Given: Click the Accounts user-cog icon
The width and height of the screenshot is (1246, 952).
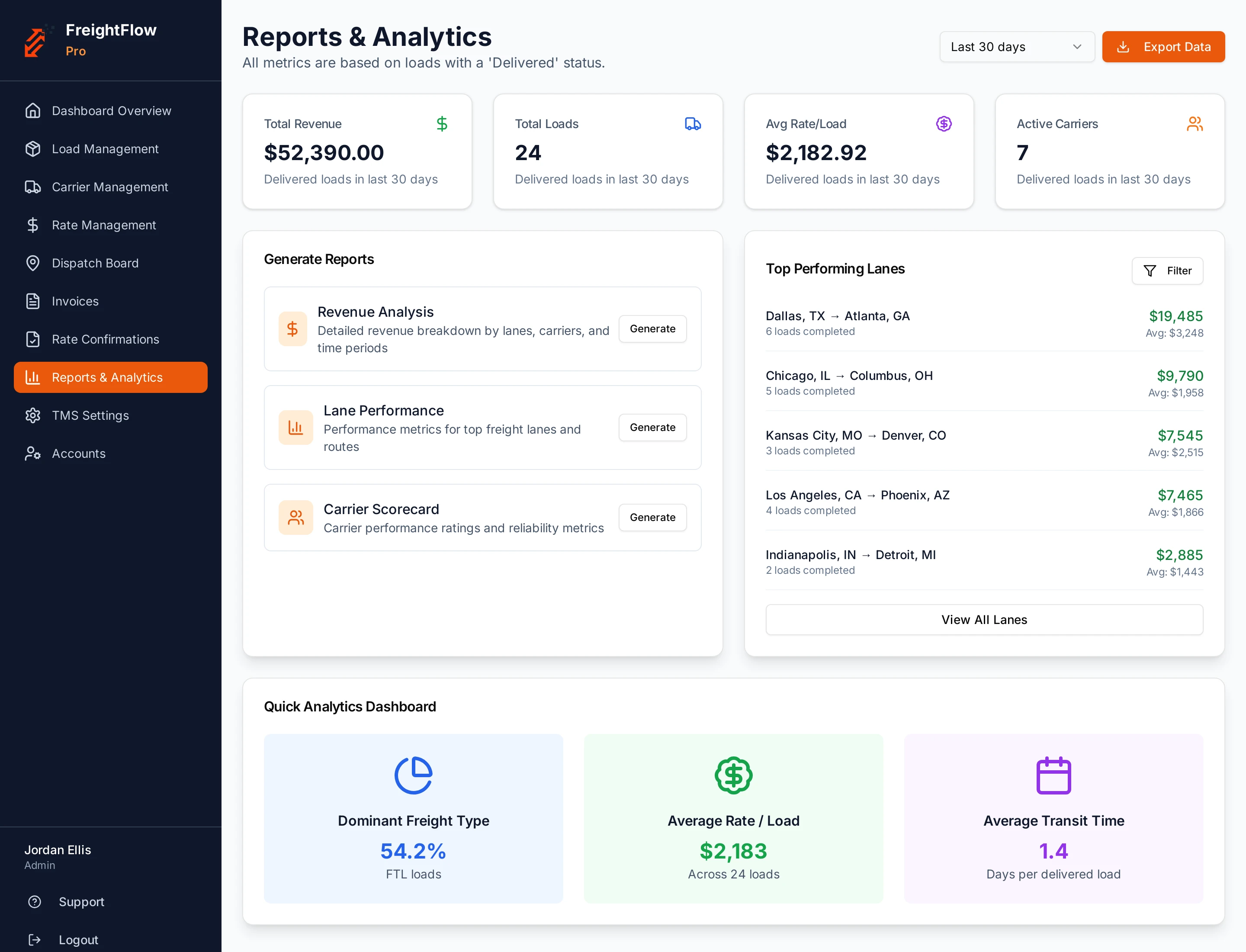Looking at the screenshot, I should pyautogui.click(x=33, y=453).
